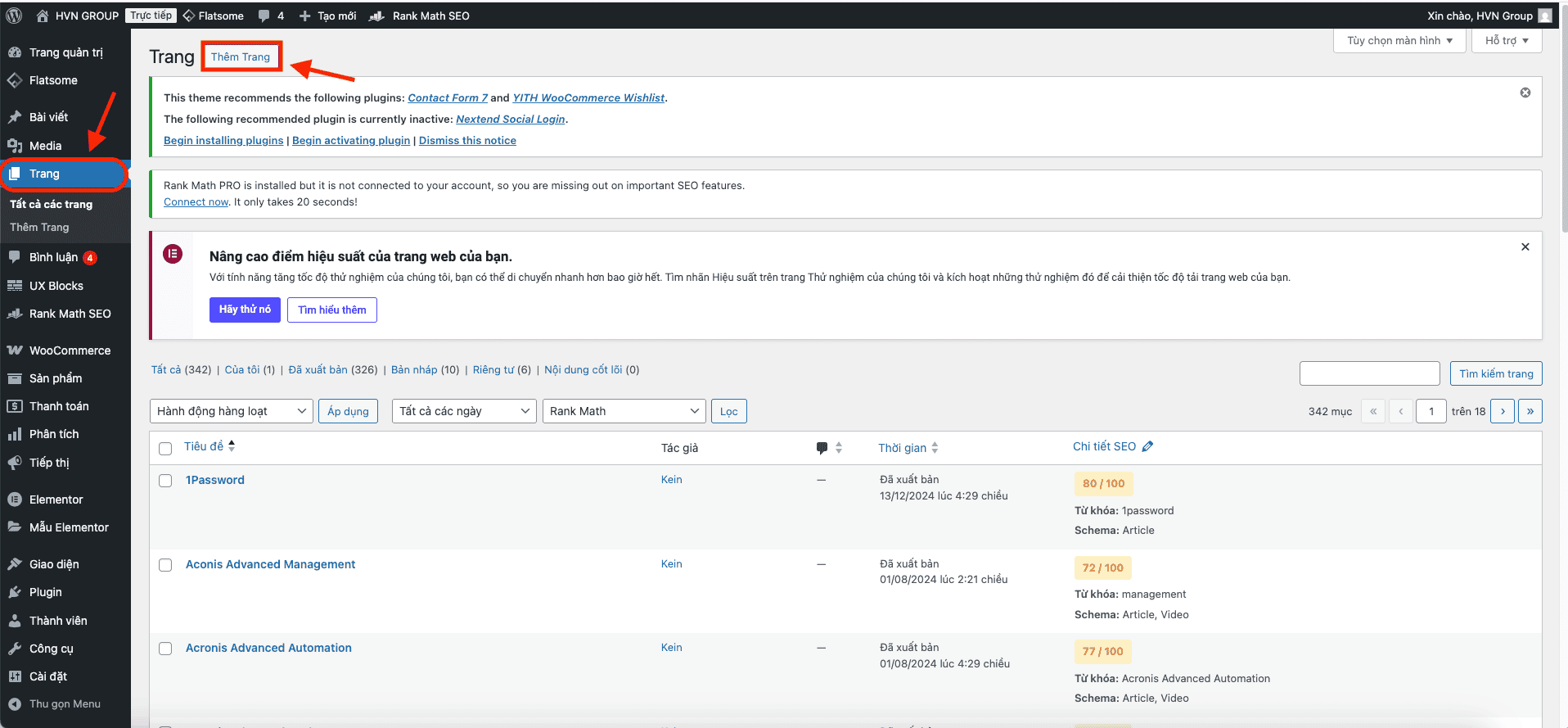Sort pages by Thời gian column
The image size is (1568, 728).
click(908, 448)
